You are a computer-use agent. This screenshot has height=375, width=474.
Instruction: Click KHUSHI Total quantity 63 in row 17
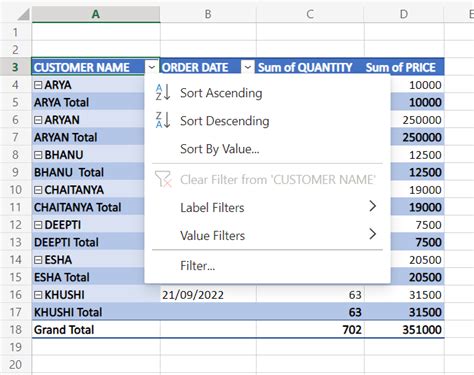click(310, 312)
